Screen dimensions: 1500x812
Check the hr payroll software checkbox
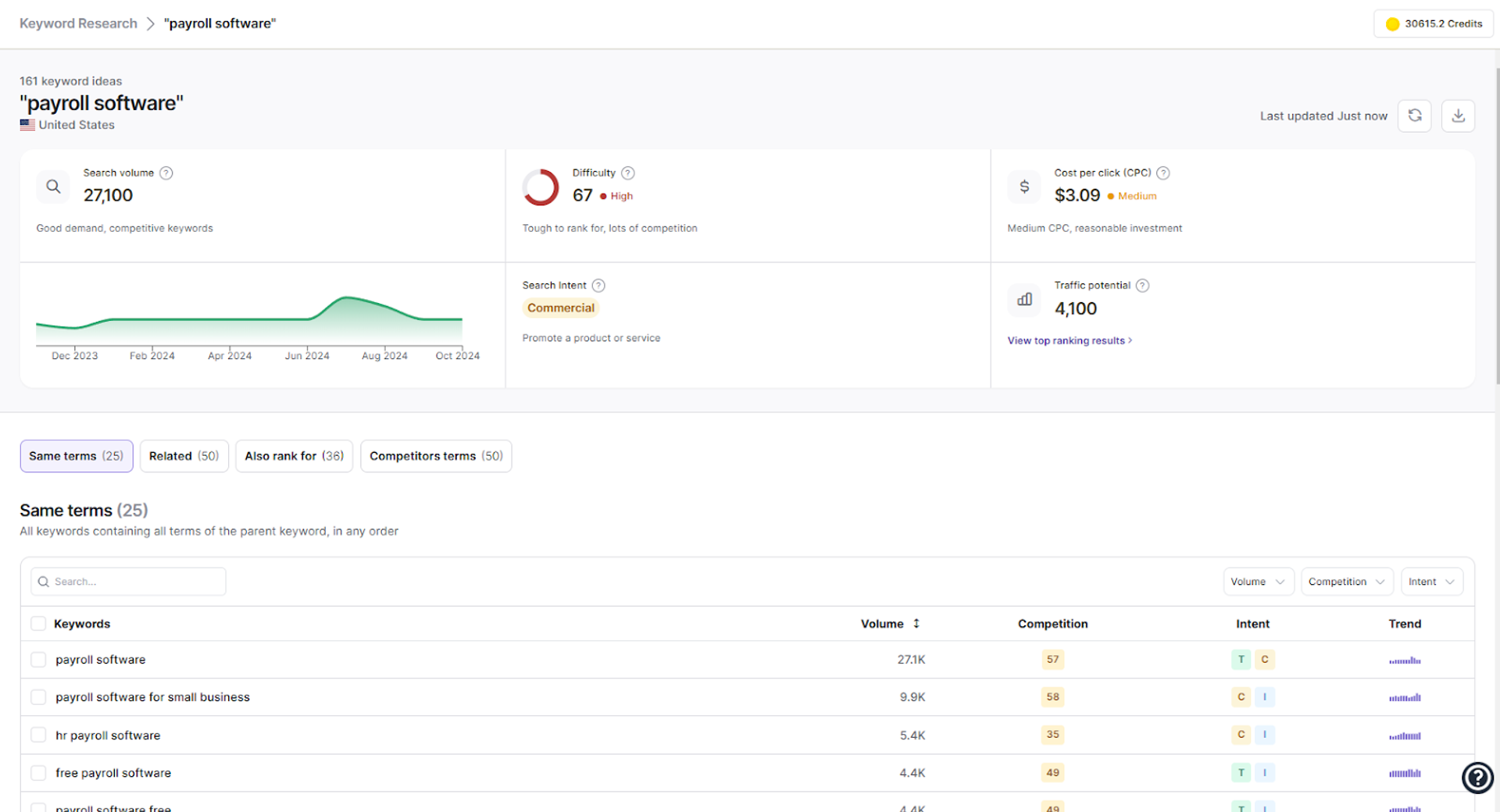pyautogui.click(x=37, y=735)
